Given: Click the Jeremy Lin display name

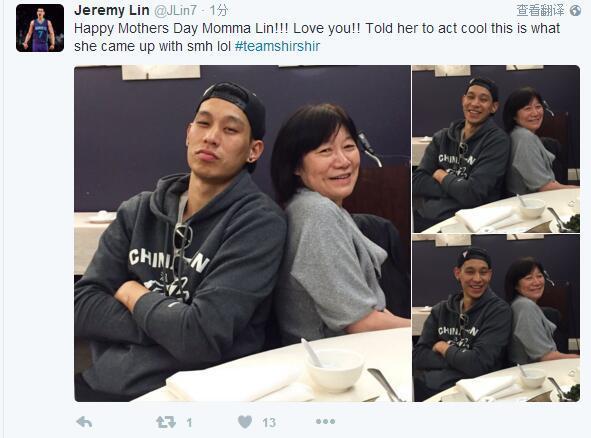Looking at the screenshot, I should pos(112,10).
